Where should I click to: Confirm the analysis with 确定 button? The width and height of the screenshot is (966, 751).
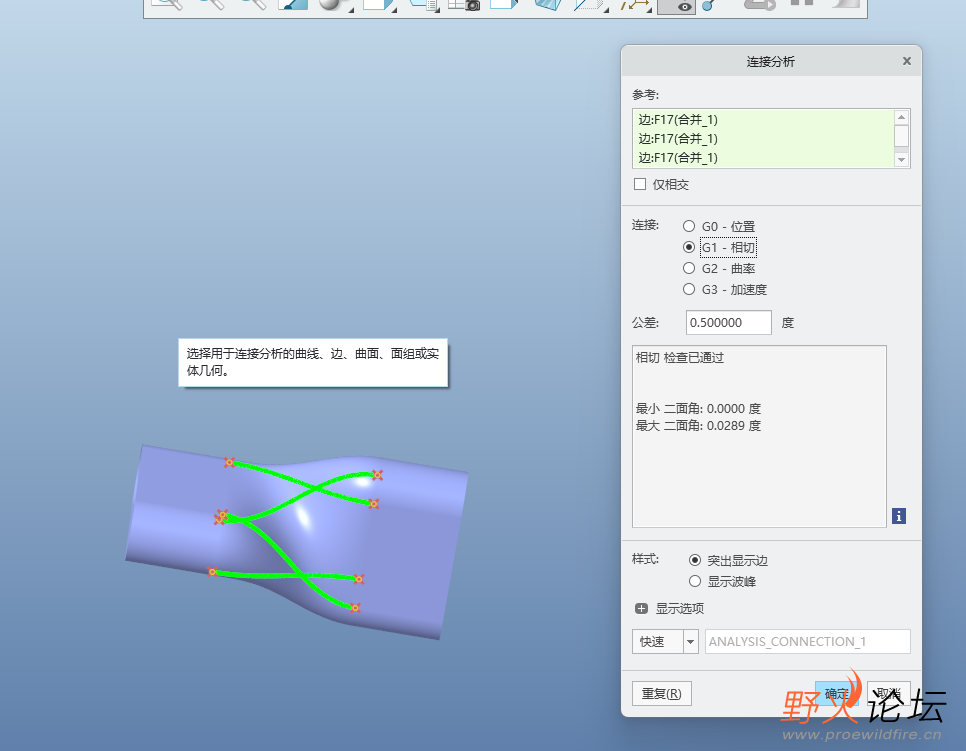[x=836, y=693]
